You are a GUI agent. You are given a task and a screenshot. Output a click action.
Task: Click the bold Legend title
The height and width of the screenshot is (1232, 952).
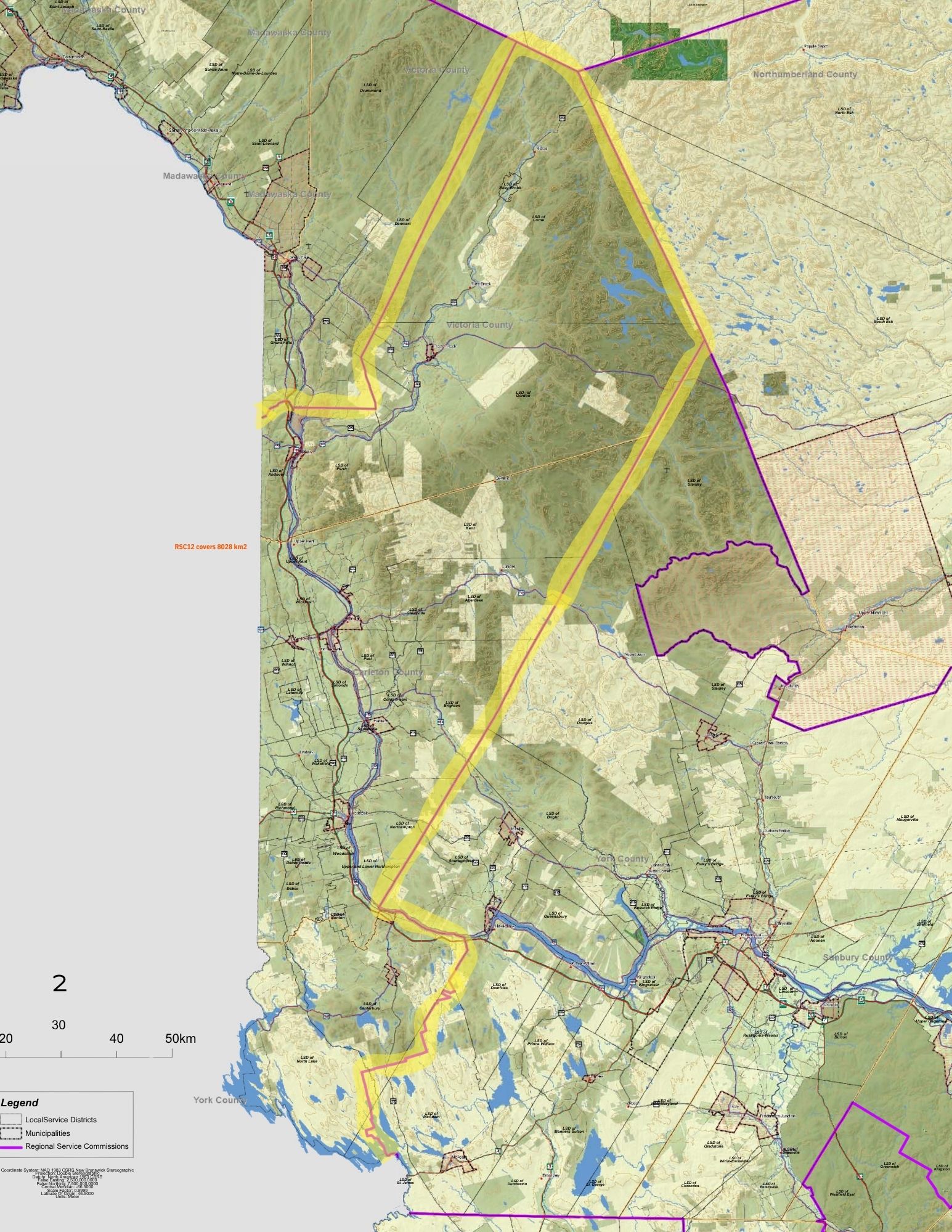tap(20, 1103)
